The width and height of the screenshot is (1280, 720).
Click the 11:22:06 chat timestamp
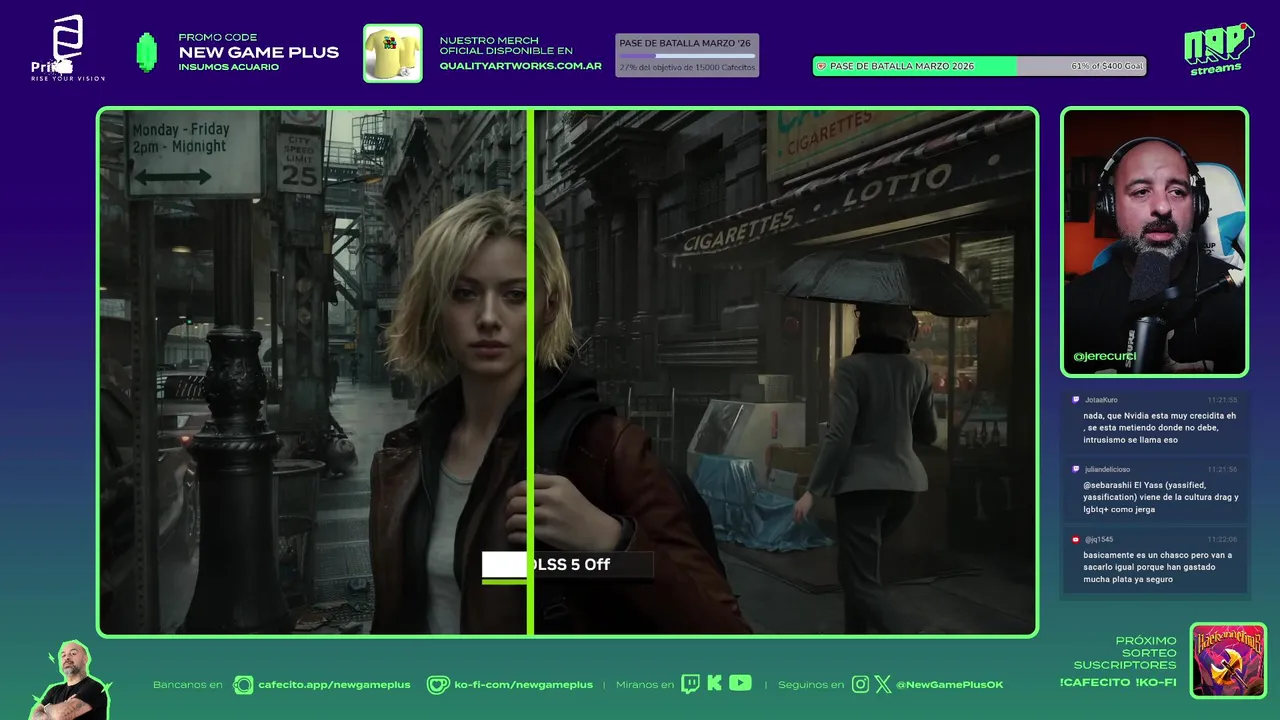1222,539
